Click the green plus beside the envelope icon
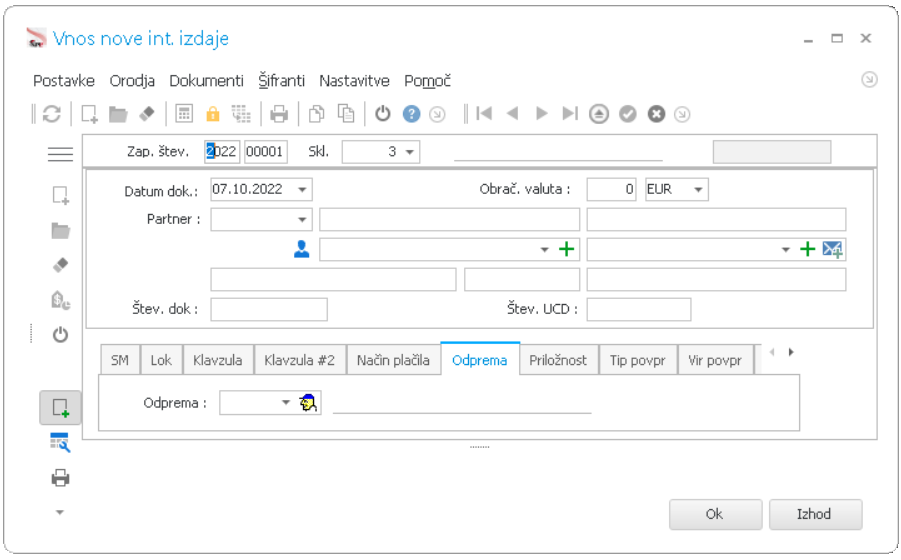This screenshot has height=560, width=901. tap(808, 249)
